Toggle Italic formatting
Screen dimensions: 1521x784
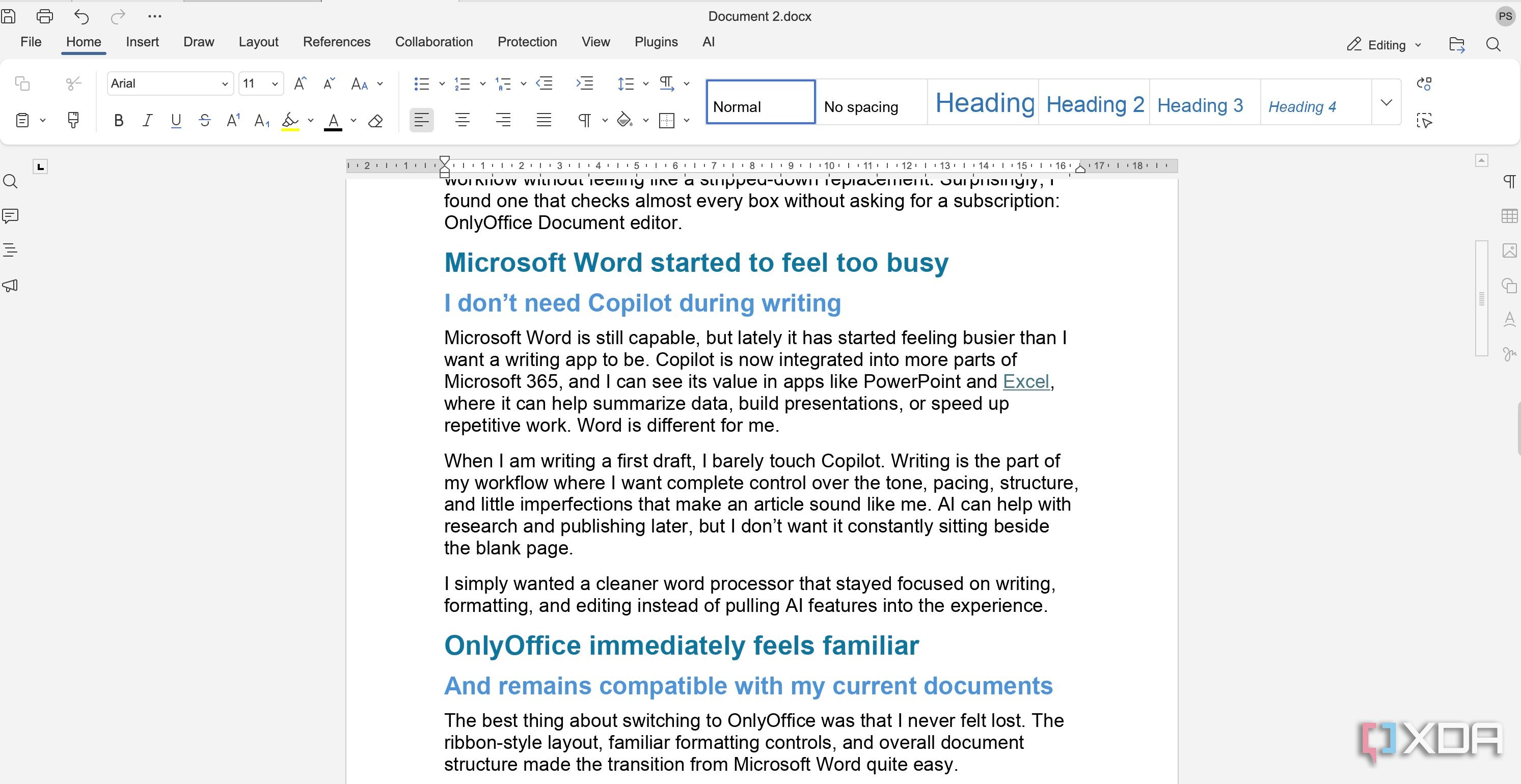[147, 121]
